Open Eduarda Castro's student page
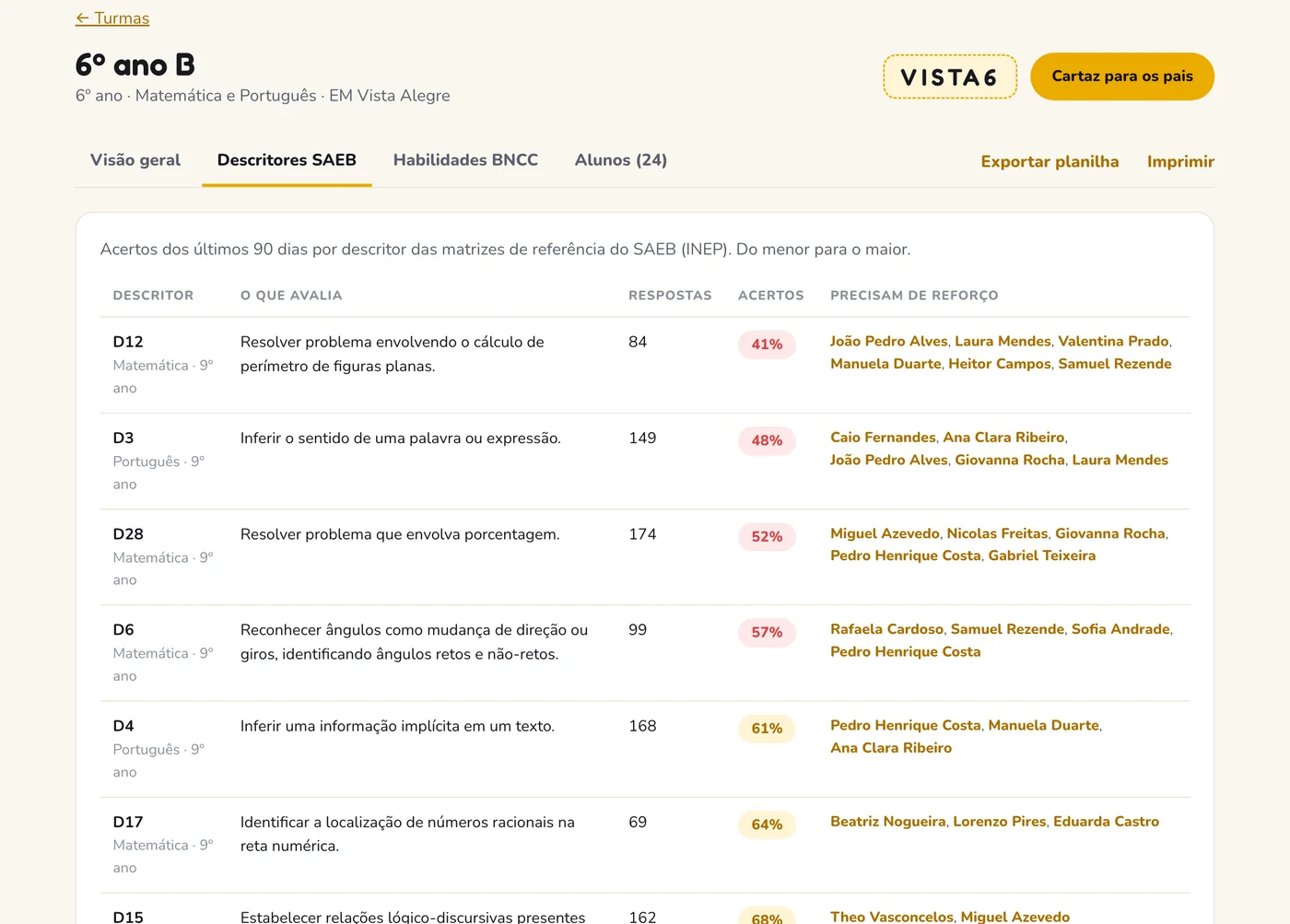 (x=1106, y=822)
